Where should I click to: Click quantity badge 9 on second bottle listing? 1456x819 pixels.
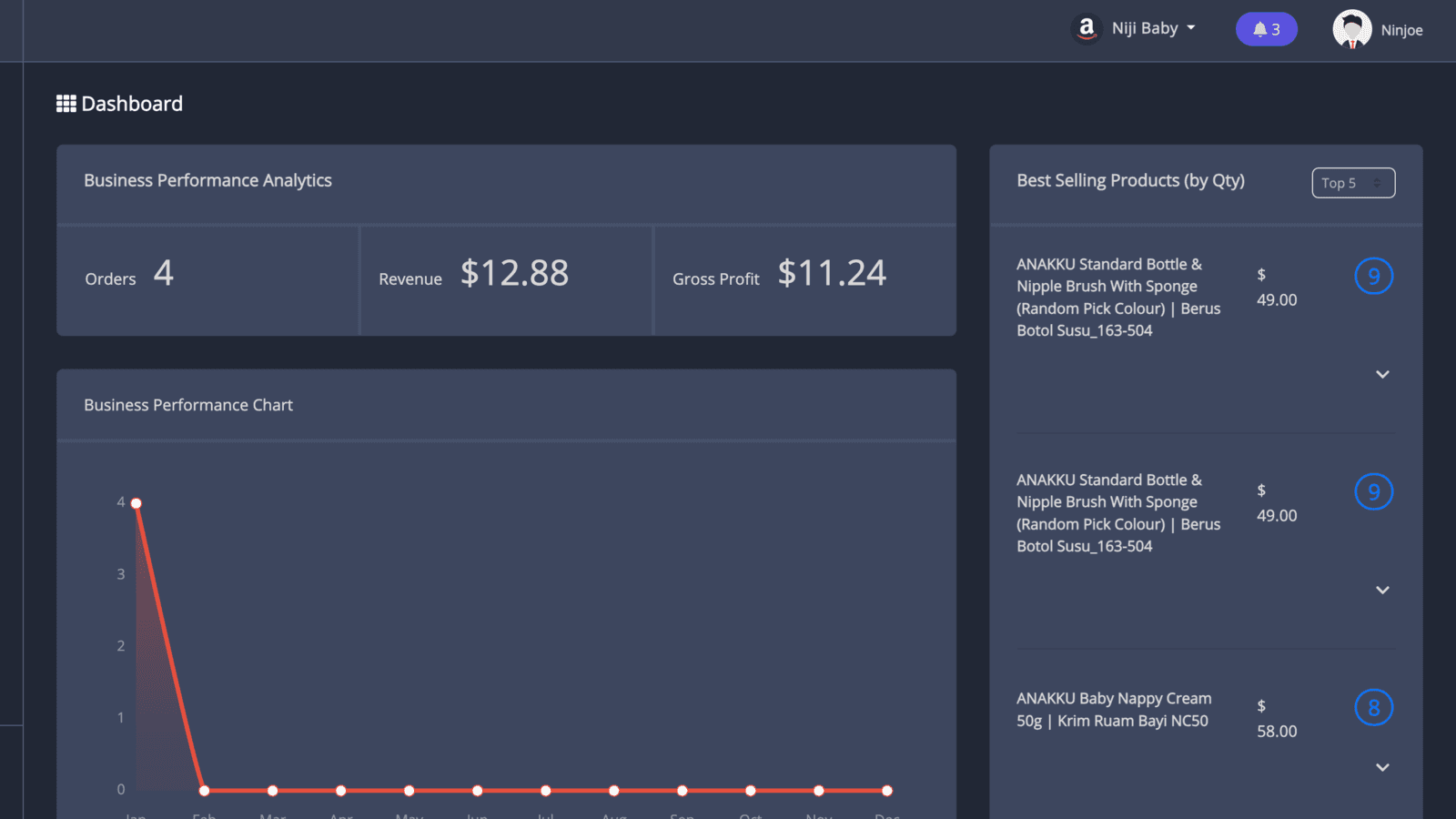point(1373,491)
